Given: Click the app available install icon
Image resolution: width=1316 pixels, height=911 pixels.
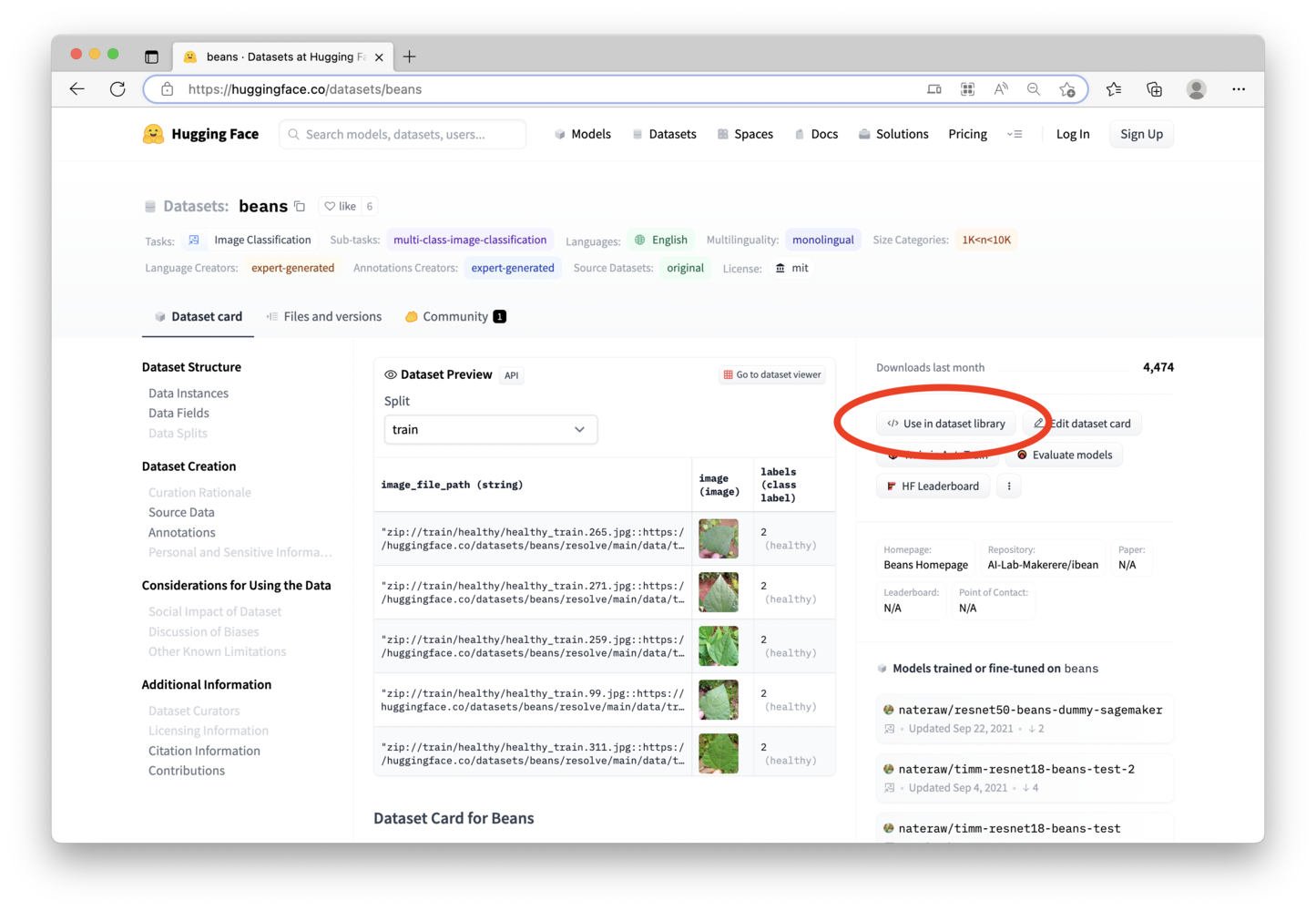Looking at the screenshot, I should [934, 89].
